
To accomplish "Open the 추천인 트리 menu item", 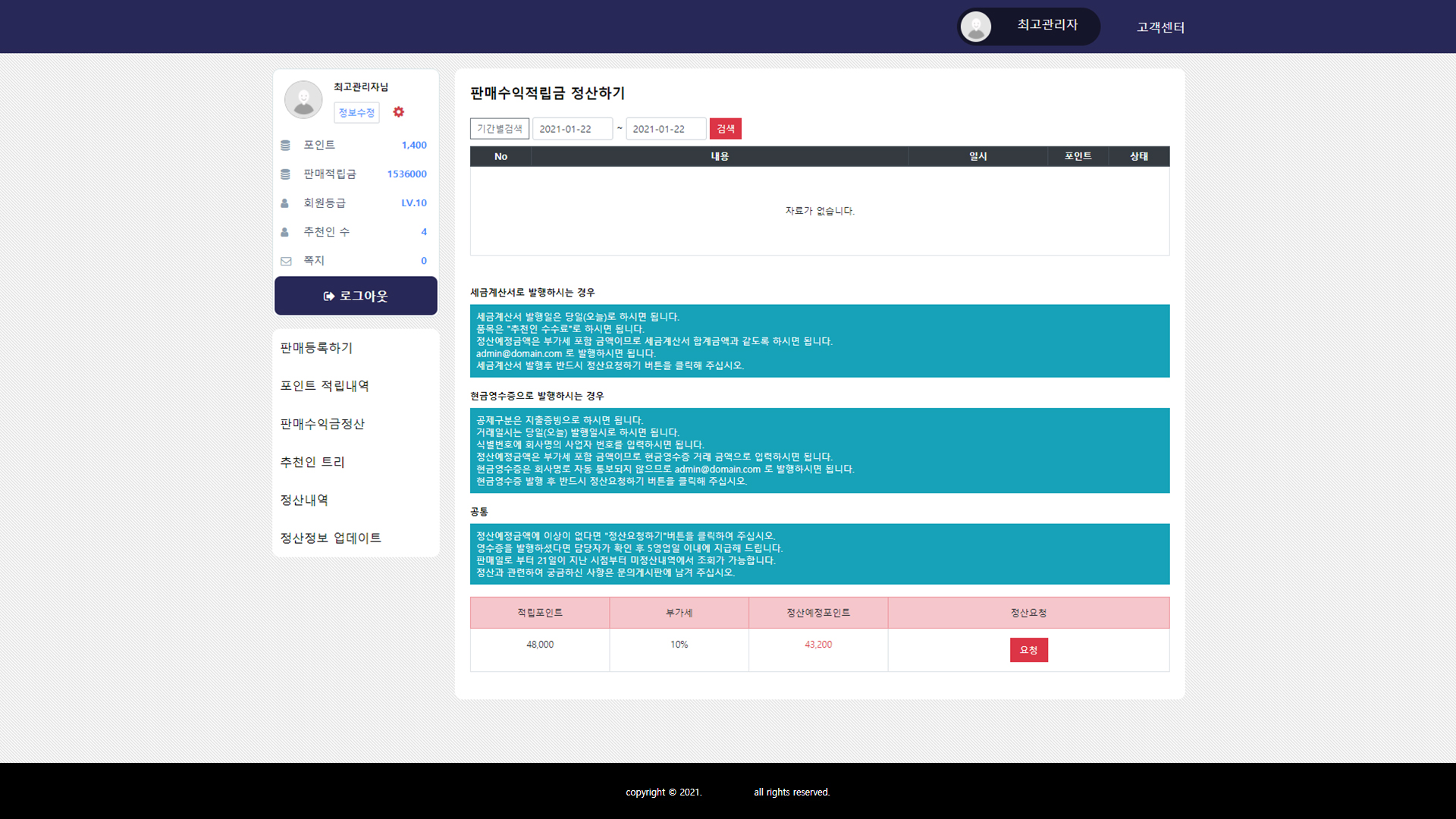I will click(312, 462).
